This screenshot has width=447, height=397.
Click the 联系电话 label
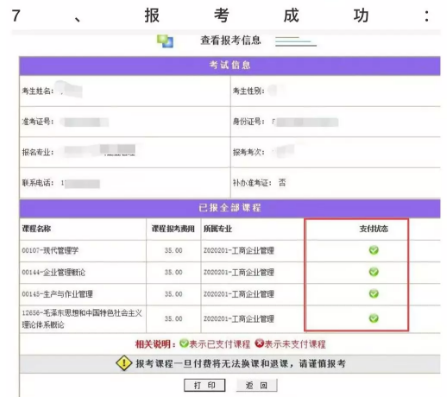click(37, 183)
